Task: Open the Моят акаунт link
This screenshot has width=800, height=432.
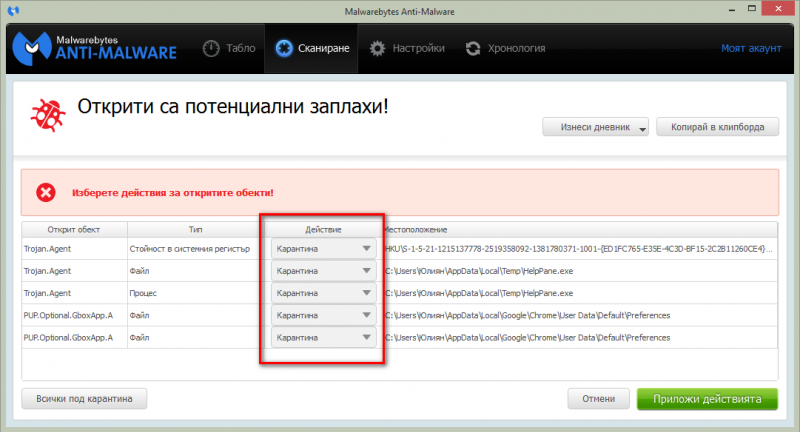Action: pos(751,48)
